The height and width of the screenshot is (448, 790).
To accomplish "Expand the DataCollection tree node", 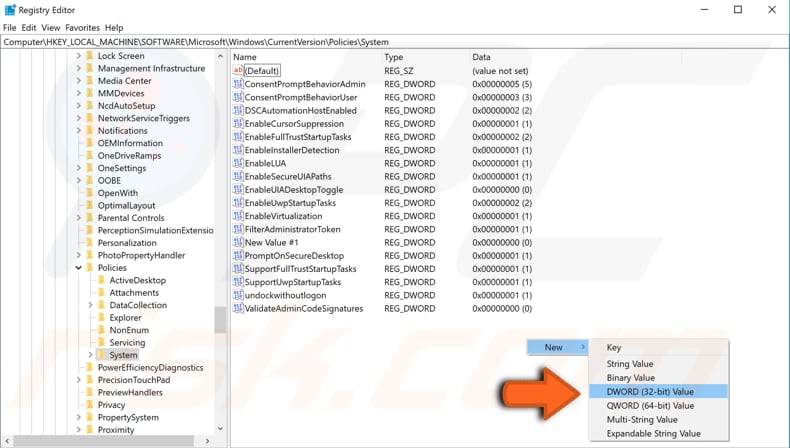I will pyautogui.click(x=90, y=305).
